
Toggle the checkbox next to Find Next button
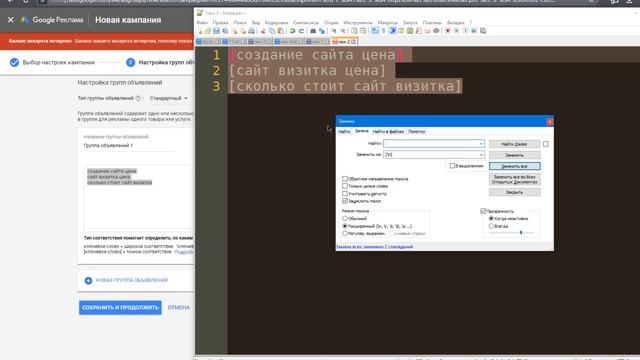[x=546, y=144]
